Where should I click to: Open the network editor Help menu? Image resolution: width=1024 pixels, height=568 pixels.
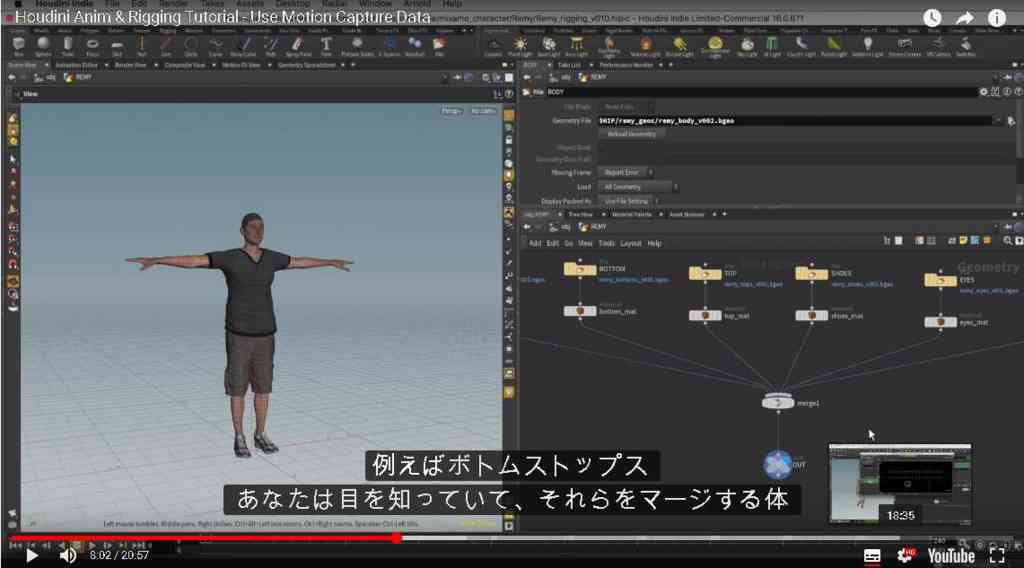(x=654, y=244)
